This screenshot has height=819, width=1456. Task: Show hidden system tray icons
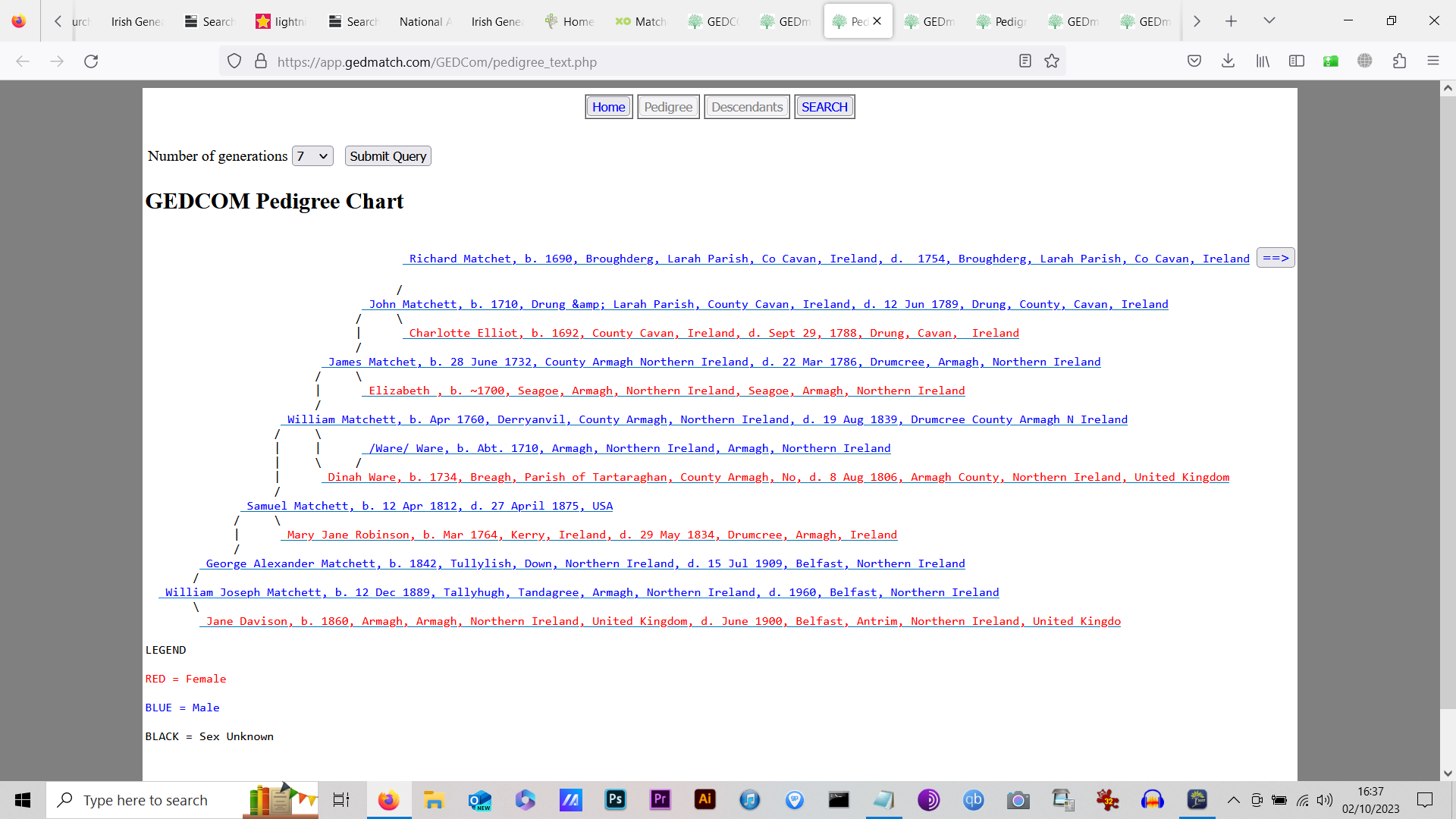coord(1234,800)
